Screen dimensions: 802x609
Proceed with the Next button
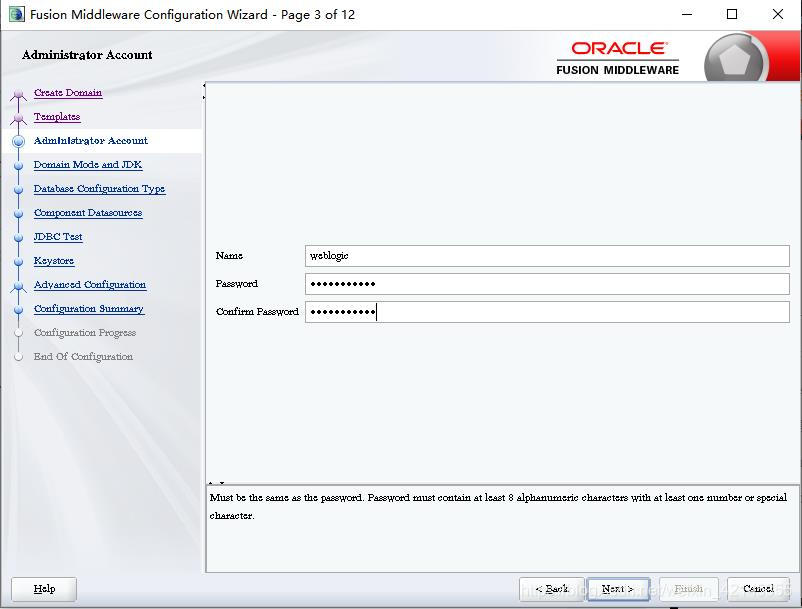[618, 589]
